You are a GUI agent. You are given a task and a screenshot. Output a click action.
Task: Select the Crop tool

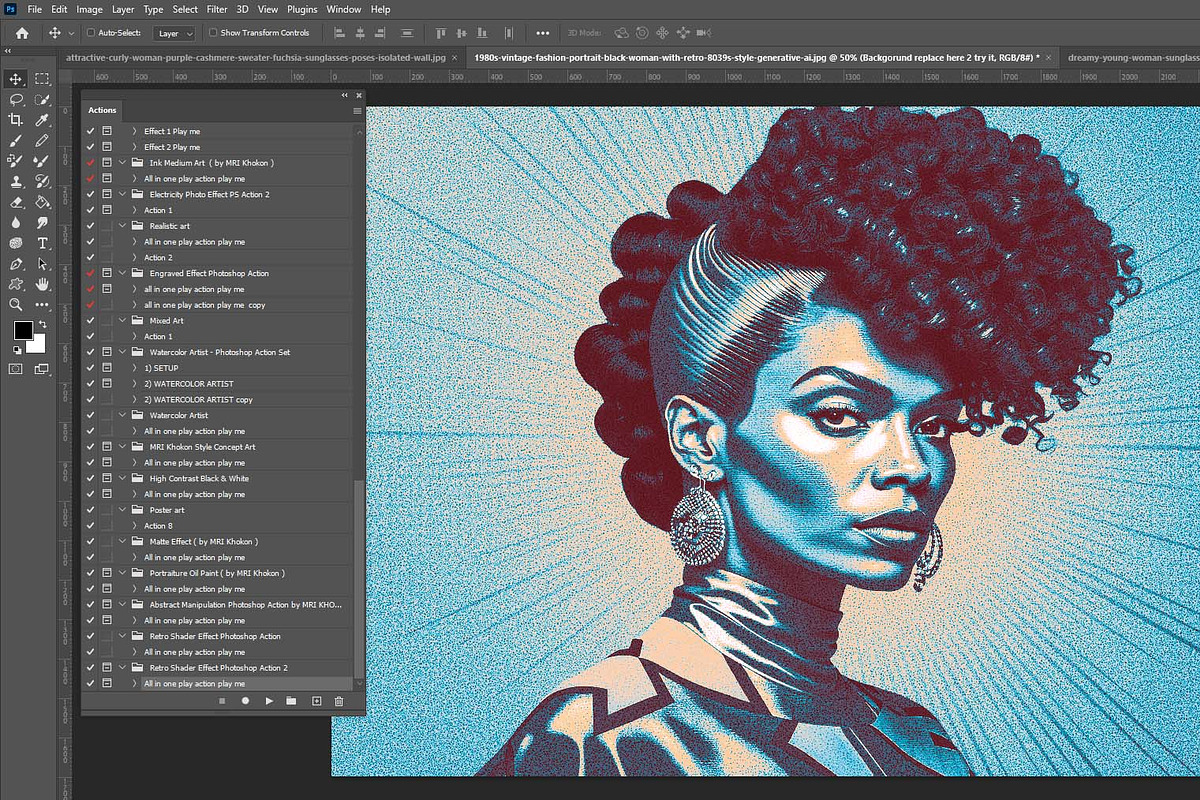[16, 120]
